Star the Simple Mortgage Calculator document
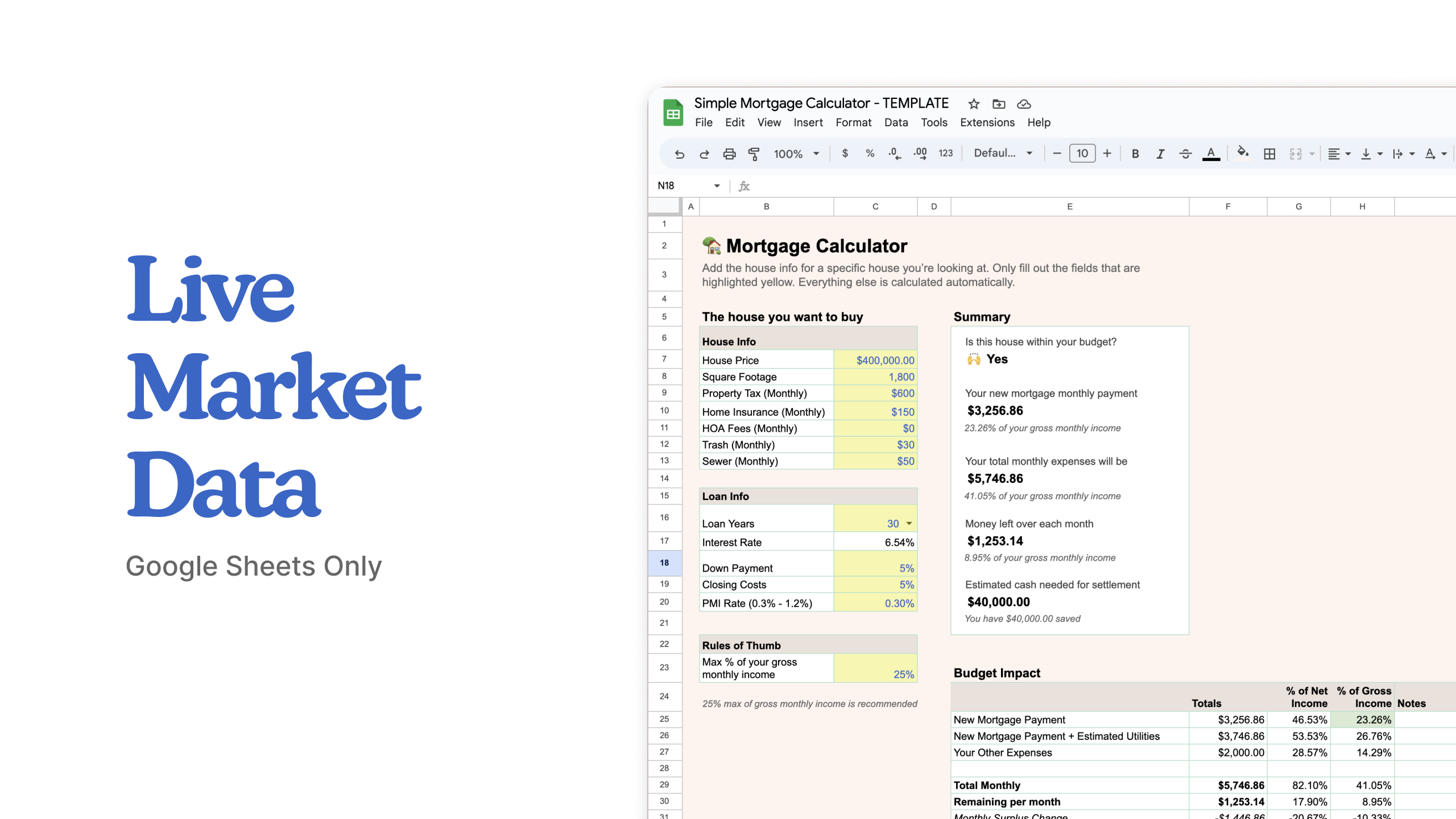 (x=974, y=104)
